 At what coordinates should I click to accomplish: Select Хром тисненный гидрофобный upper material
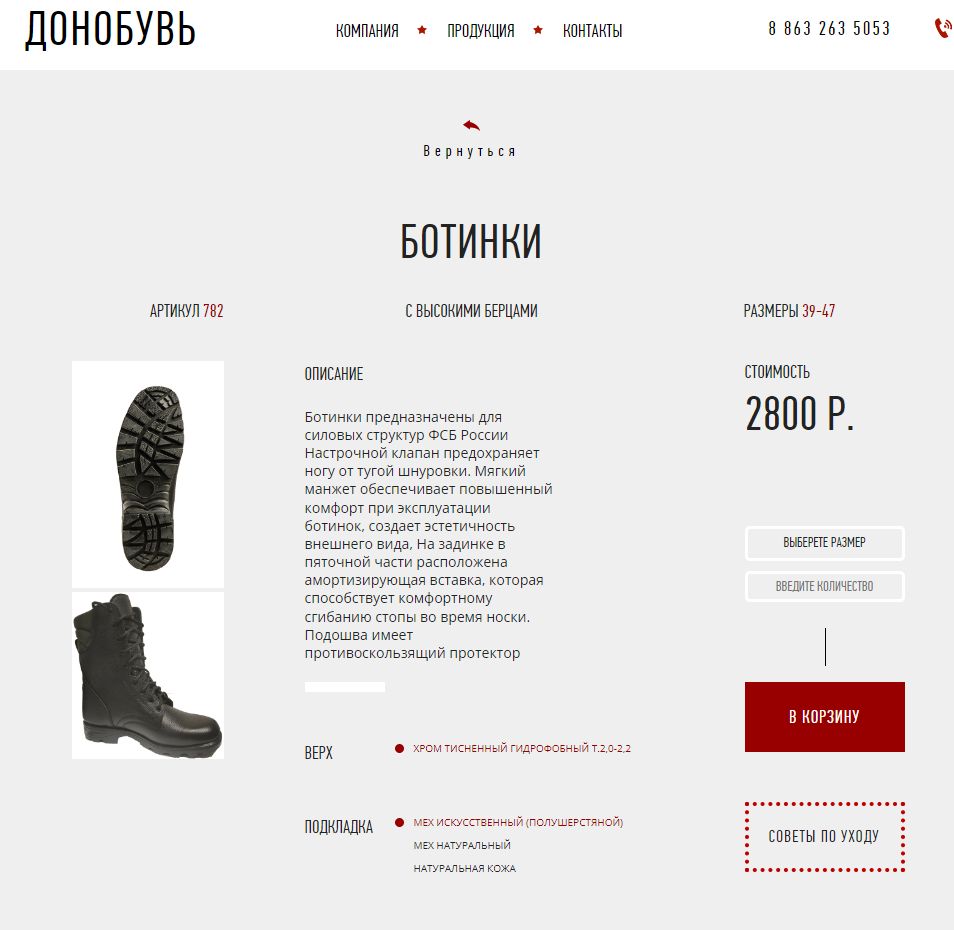(521, 748)
